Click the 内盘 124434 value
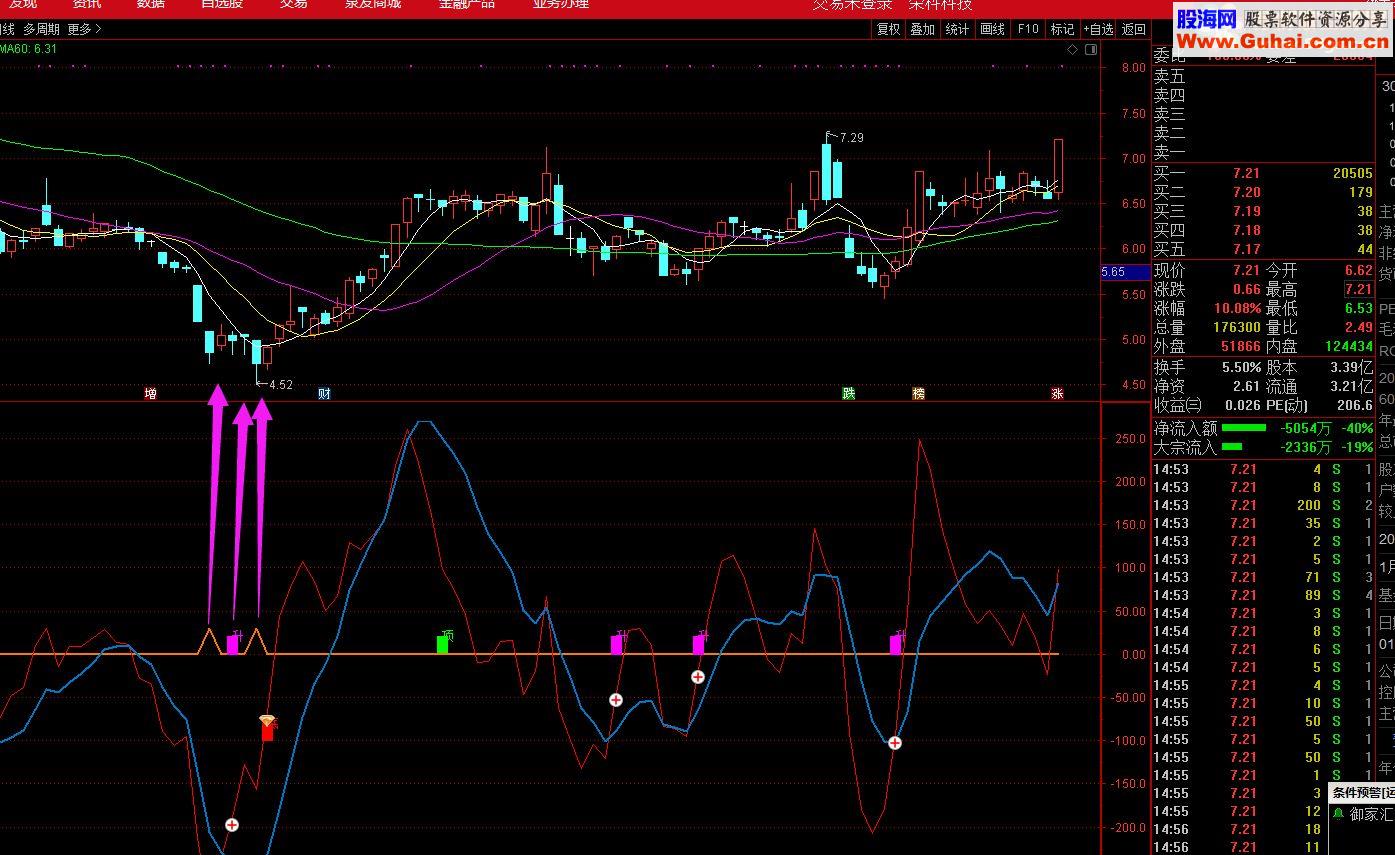Image resolution: width=1395 pixels, height=855 pixels. click(x=1347, y=346)
